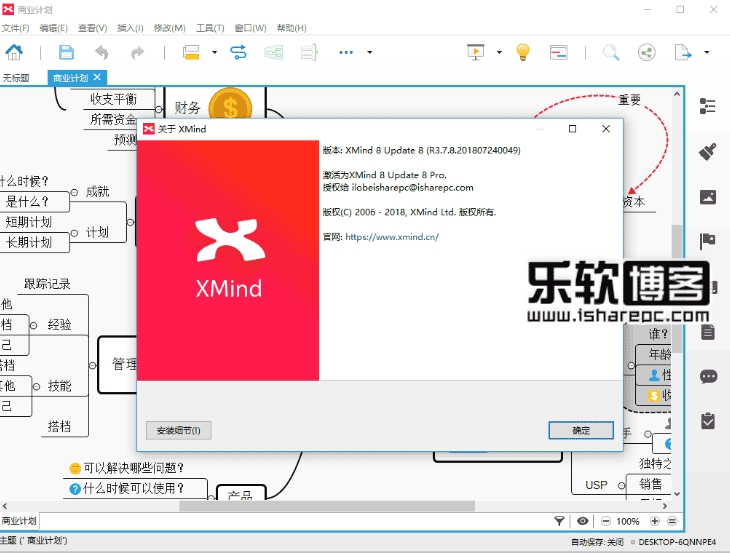The width and height of the screenshot is (730, 555).
Task: Close the 商业计划 tab
Action: point(97,77)
